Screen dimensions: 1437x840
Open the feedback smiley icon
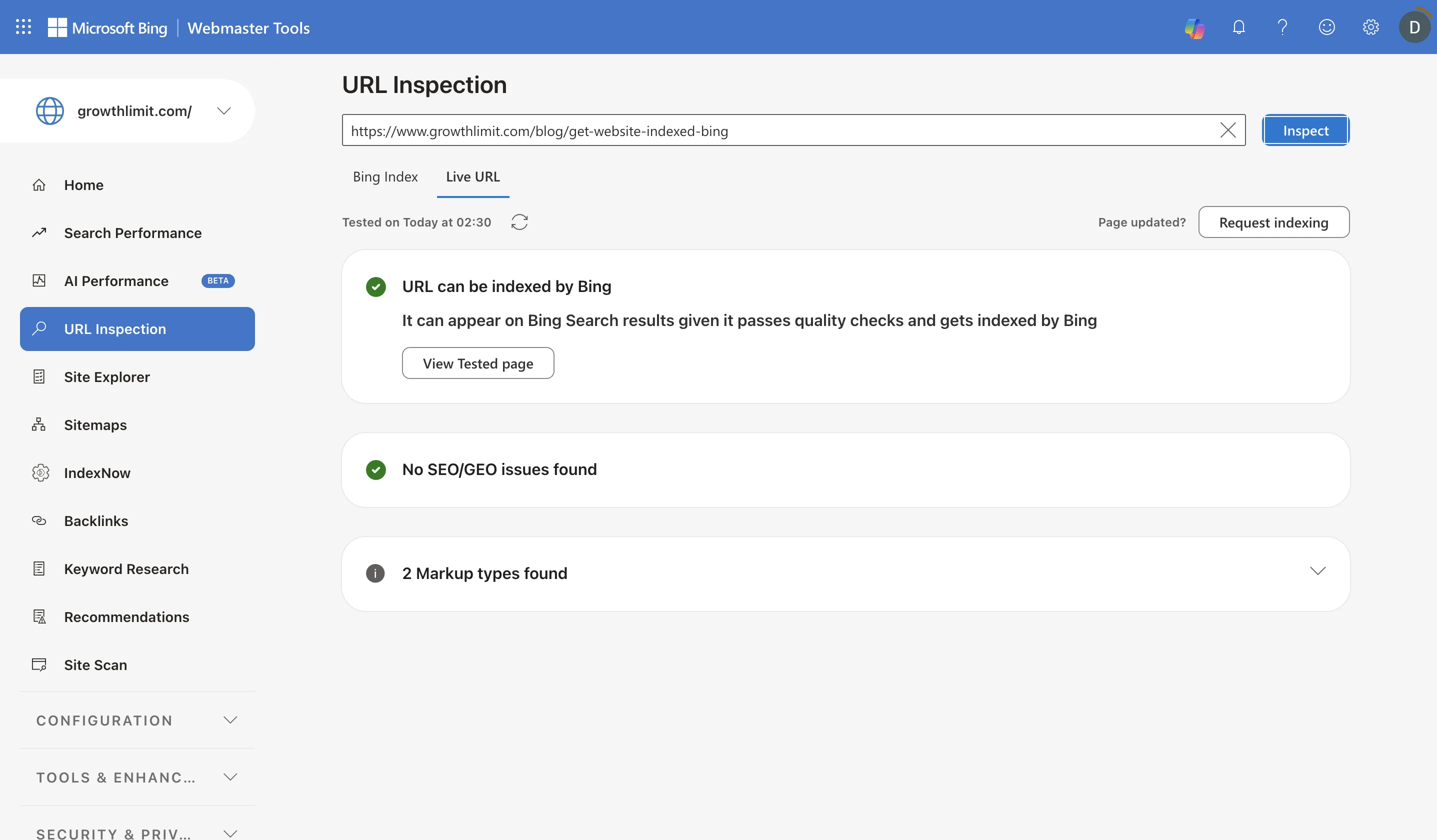tap(1326, 27)
